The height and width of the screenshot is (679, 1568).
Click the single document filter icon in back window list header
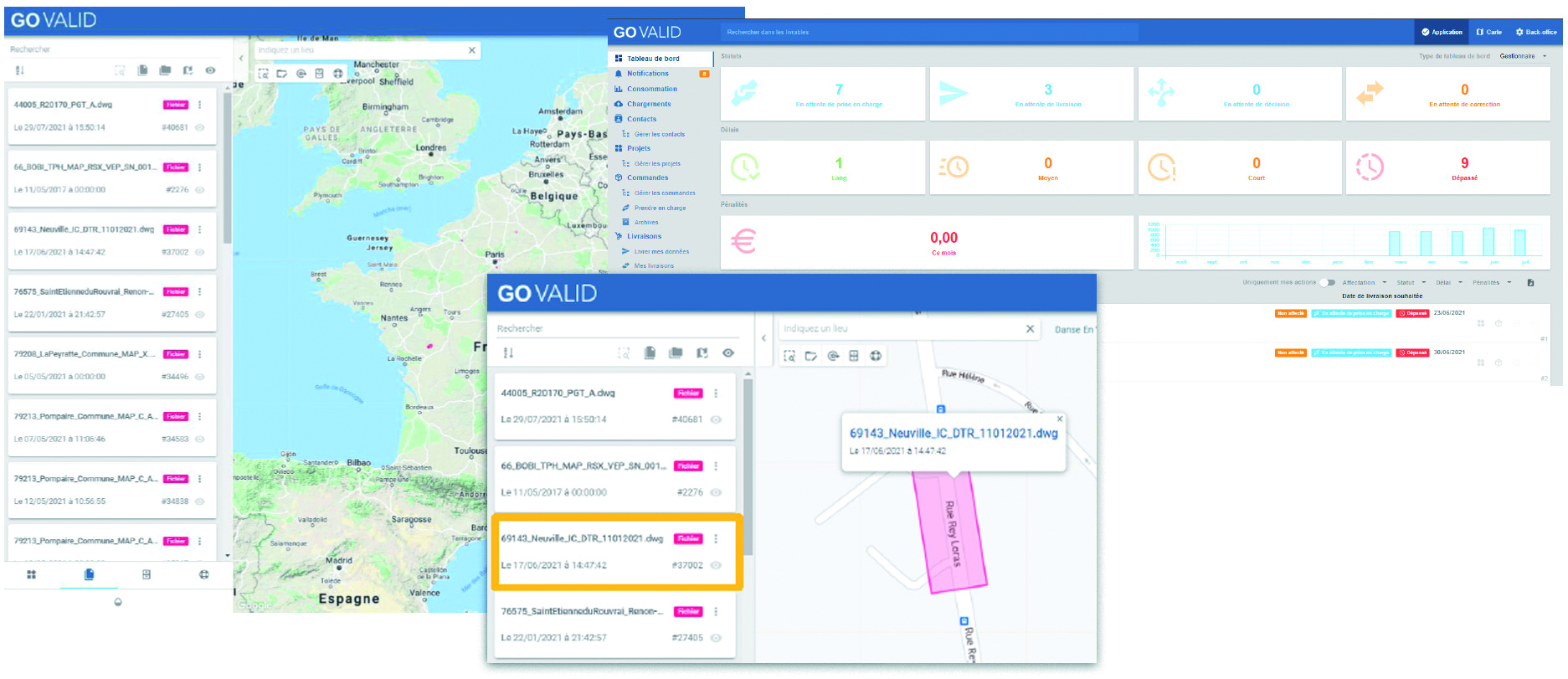142,70
